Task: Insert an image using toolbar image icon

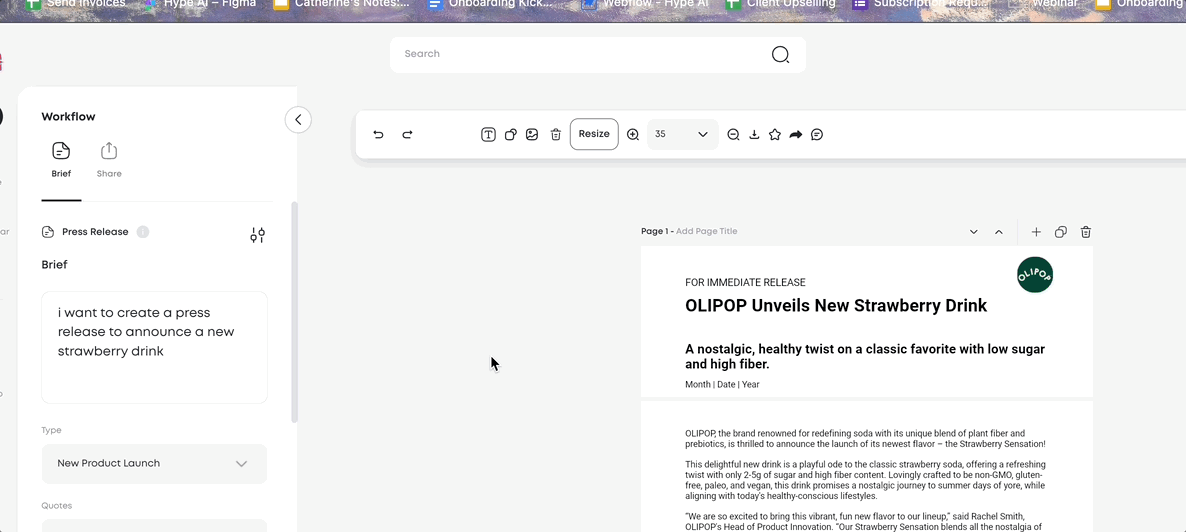Action: [532, 135]
